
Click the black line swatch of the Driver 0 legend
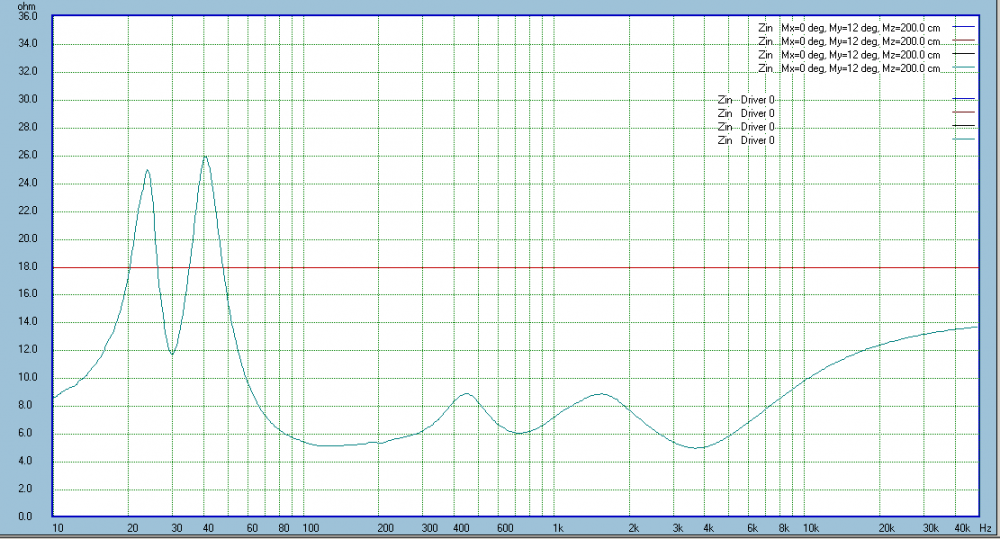click(x=964, y=126)
